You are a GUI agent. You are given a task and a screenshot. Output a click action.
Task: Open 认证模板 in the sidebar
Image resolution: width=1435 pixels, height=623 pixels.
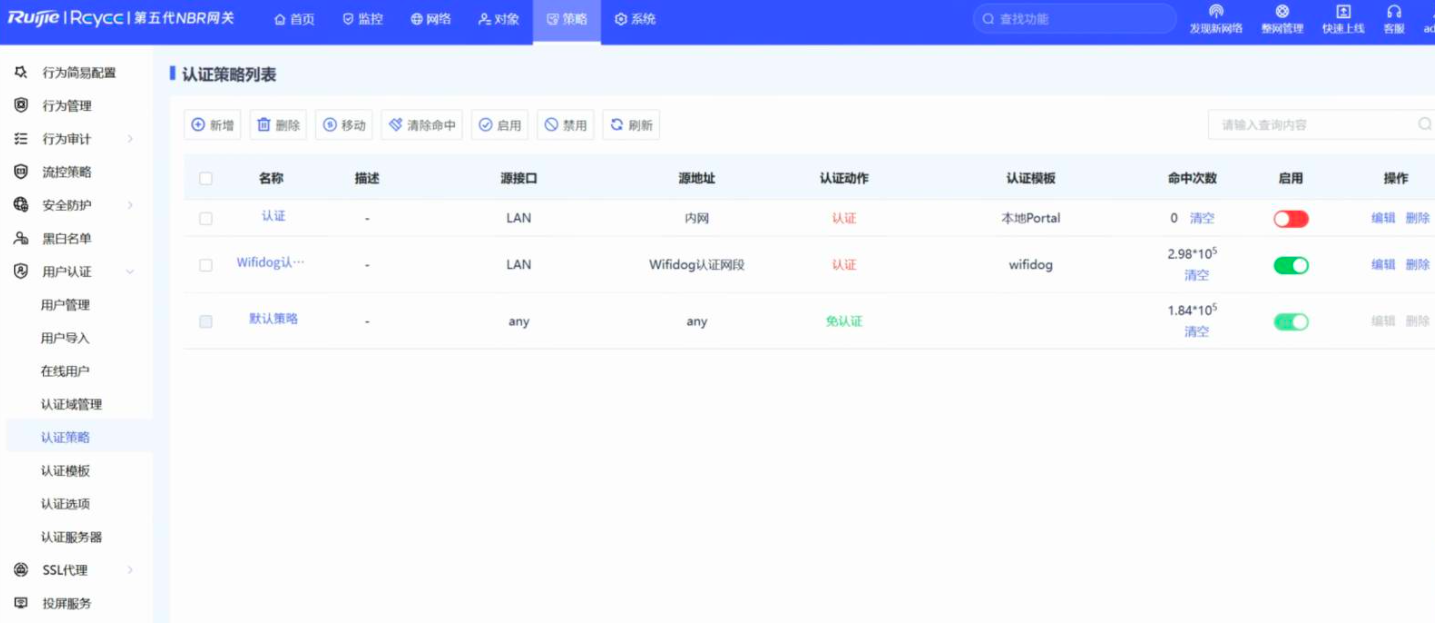[65, 470]
